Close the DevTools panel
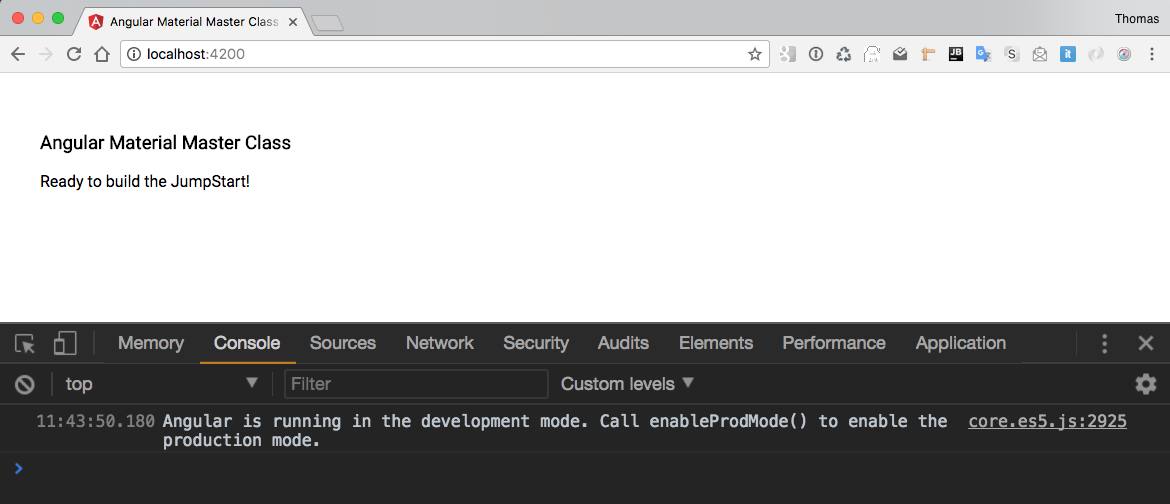Viewport: 1170px width, 504px height. click(x=1145, y=343)
